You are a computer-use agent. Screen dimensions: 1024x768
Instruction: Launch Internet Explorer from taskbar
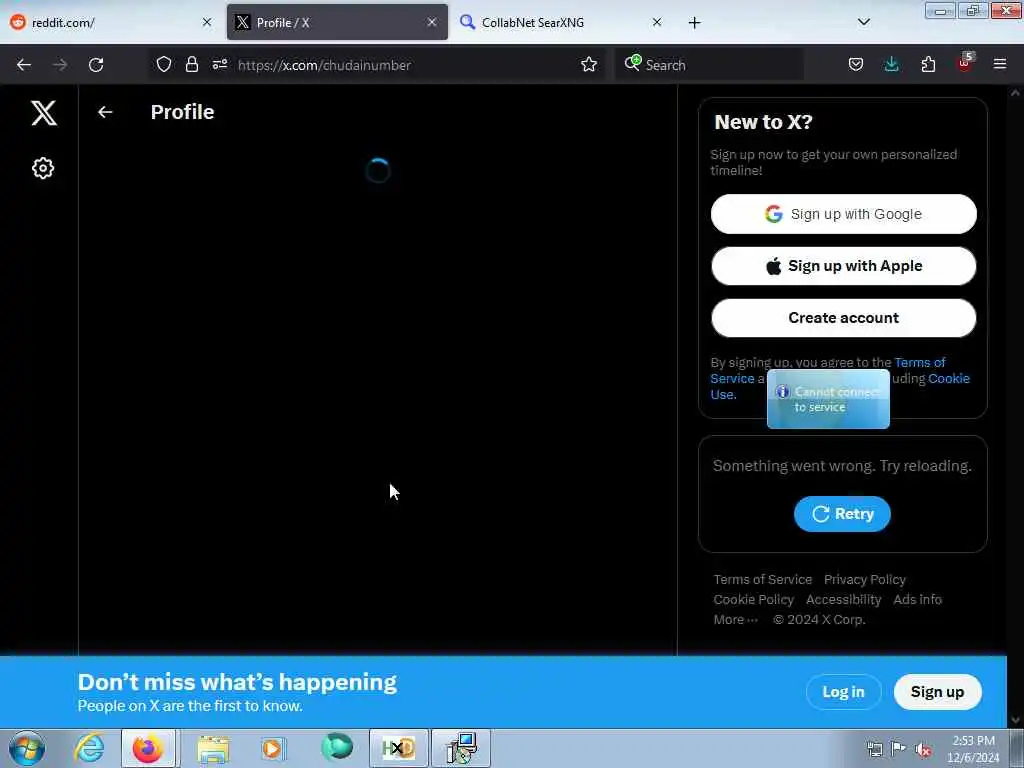(89, 748)
